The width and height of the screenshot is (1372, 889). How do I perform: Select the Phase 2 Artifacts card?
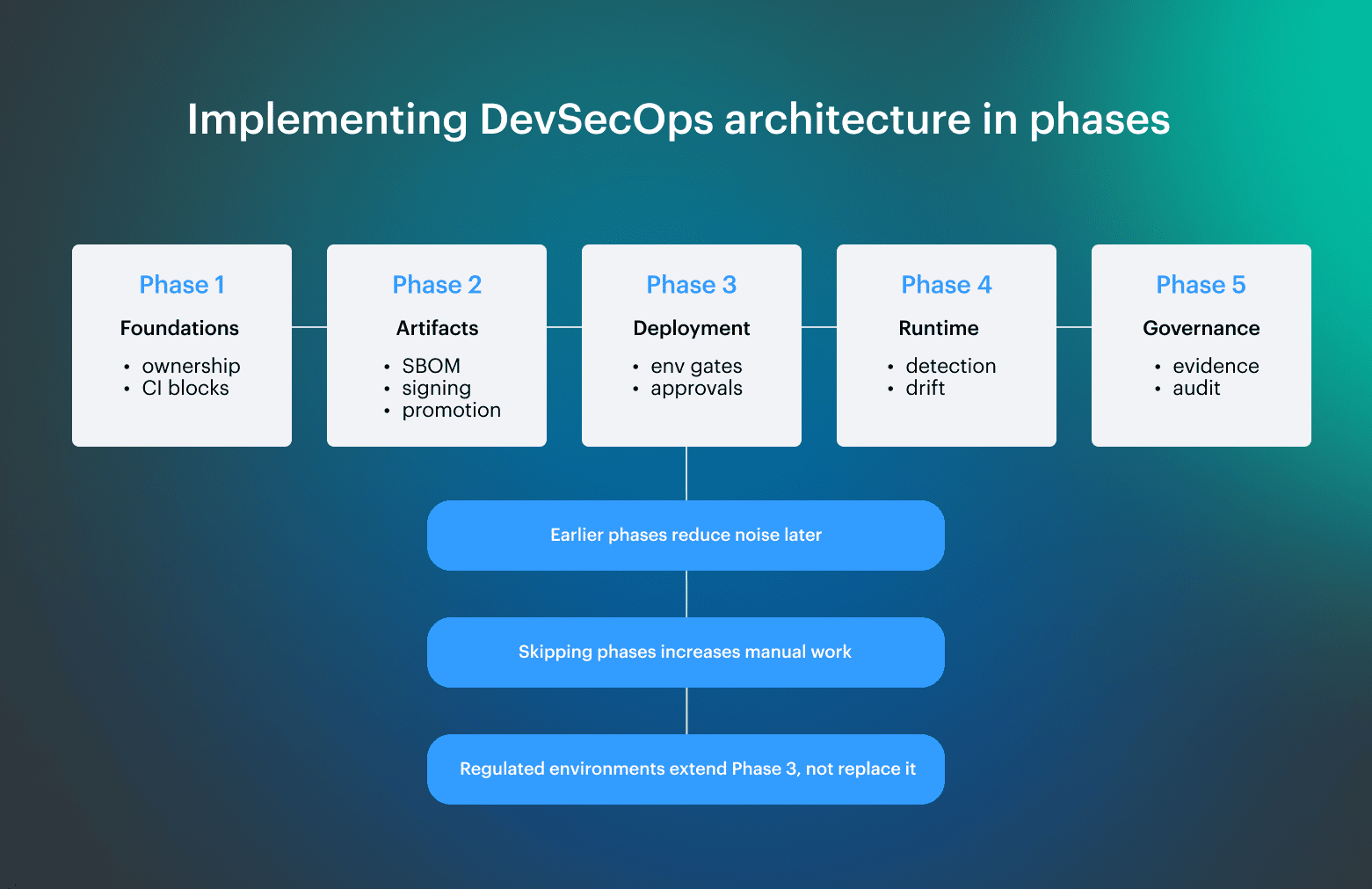pos(436,345)
